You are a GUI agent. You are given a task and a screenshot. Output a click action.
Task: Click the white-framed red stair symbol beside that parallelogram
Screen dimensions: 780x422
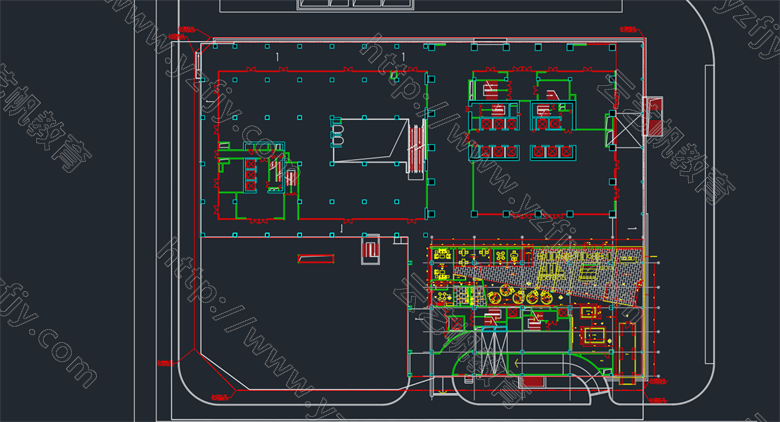370,249
